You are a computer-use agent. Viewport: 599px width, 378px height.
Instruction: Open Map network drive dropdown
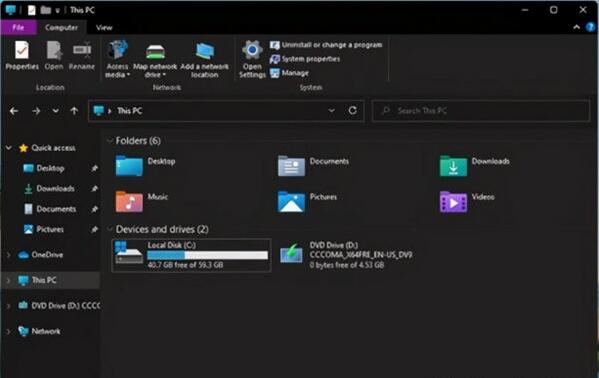(x=155, y=59)
